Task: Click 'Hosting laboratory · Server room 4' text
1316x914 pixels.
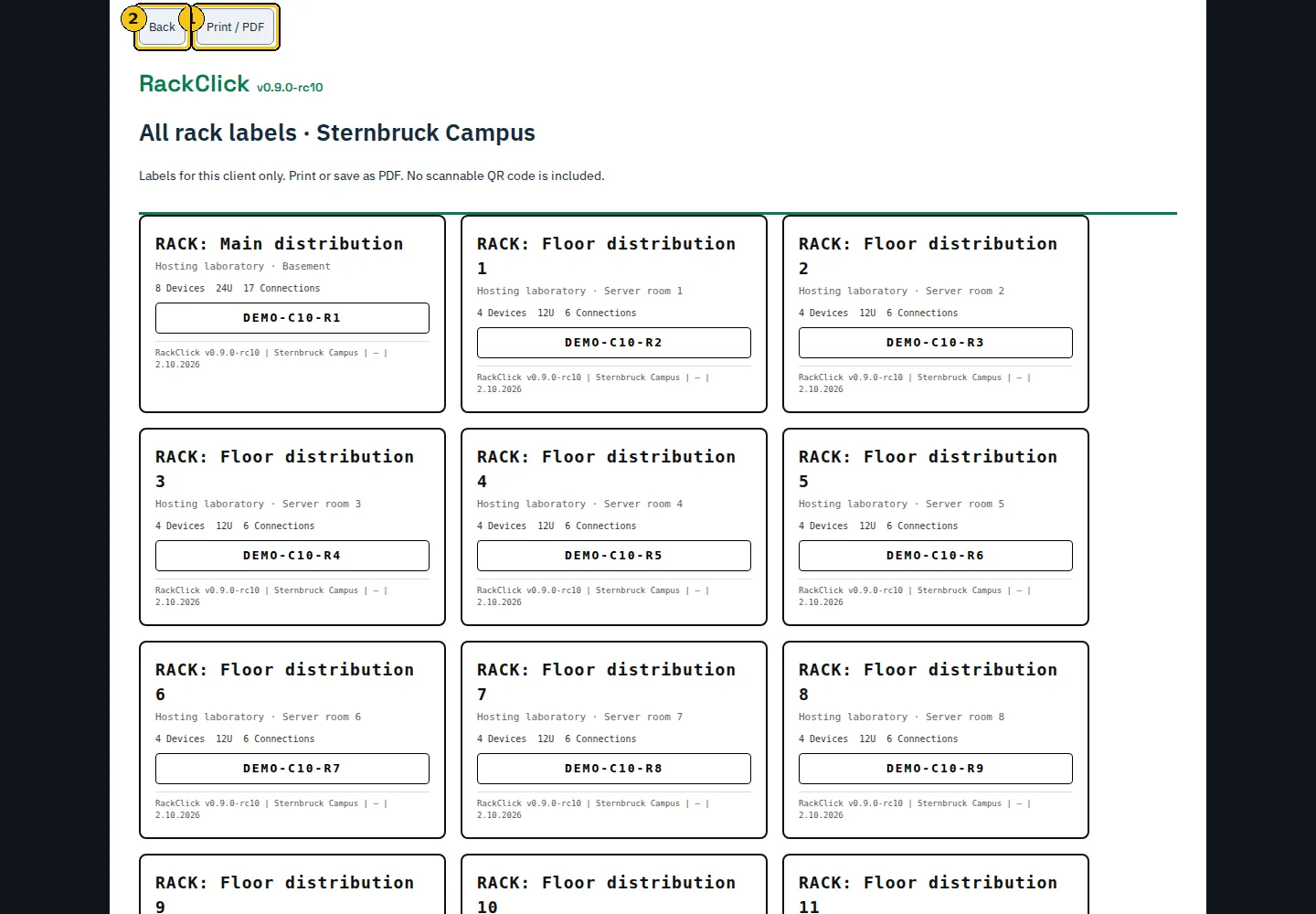Action: (580, 505)
